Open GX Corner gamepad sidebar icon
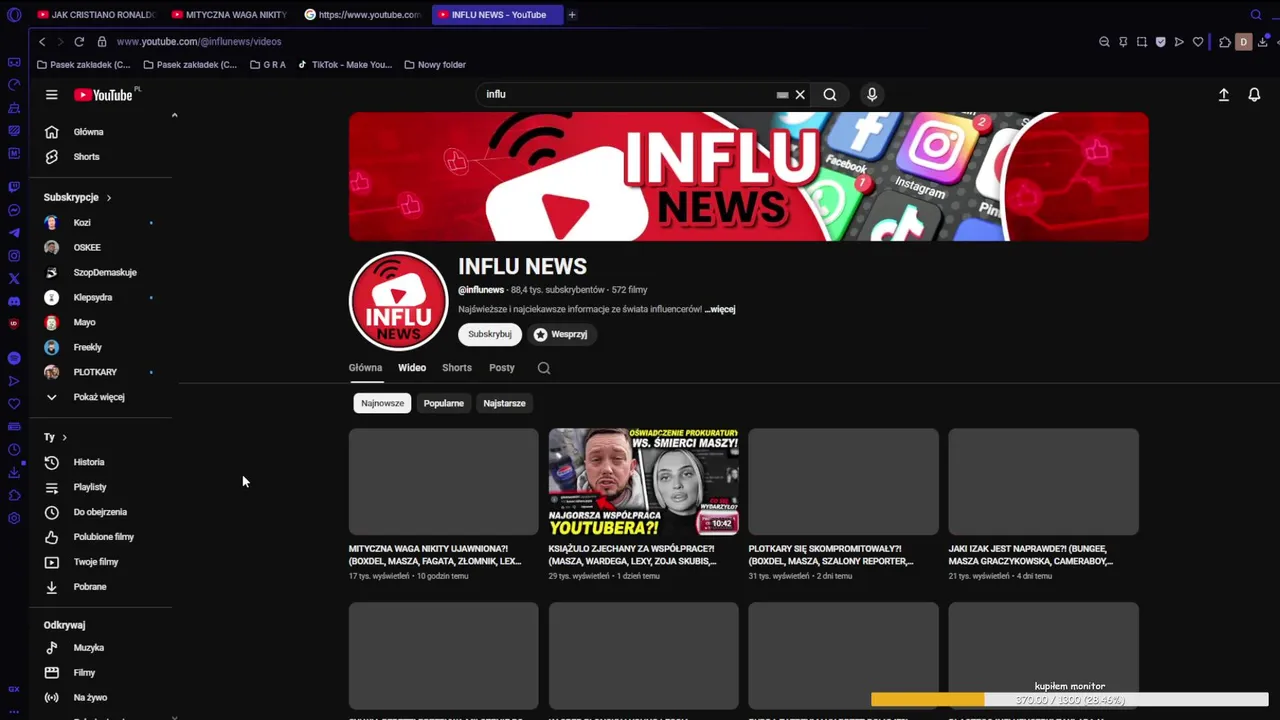 point(14,62)
